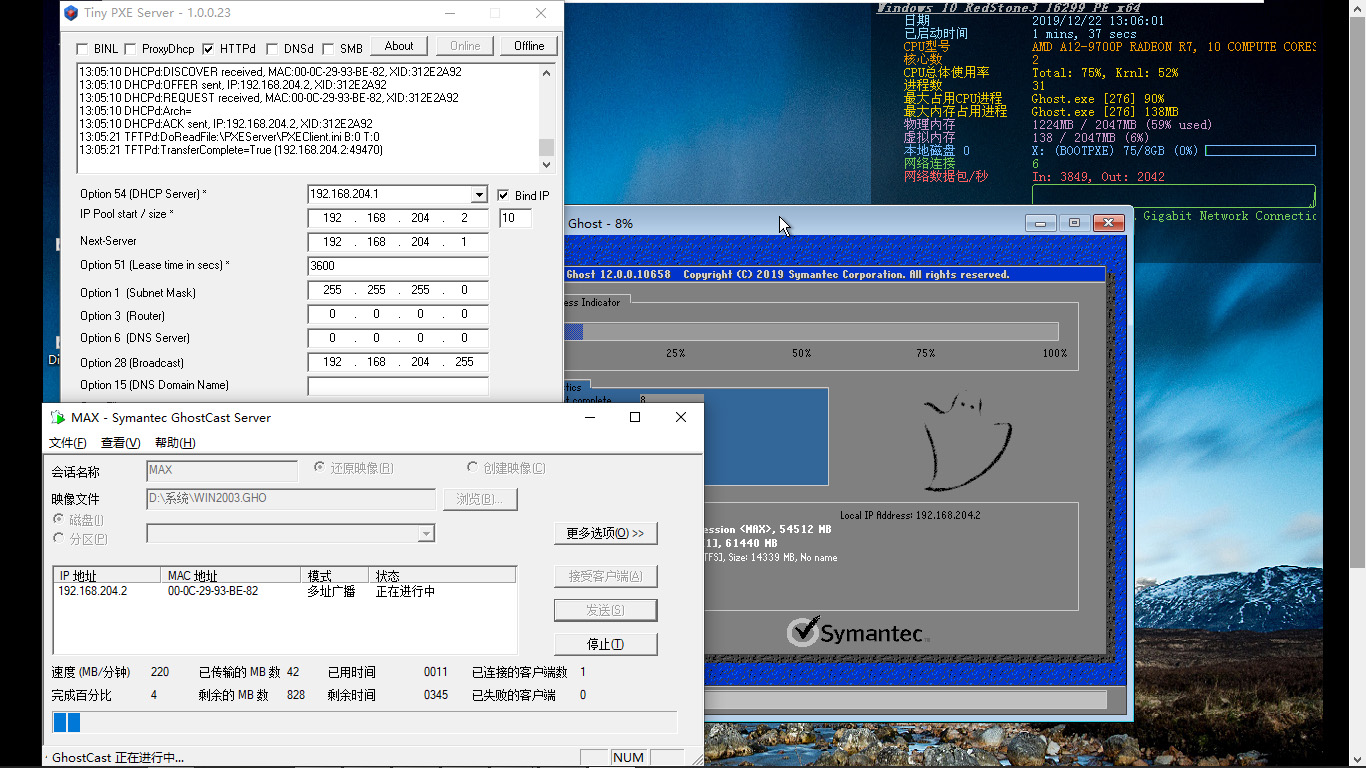The image size is (1366, 768).
Task: Click the GhostCast Server title bar icon
Action: 58,417
